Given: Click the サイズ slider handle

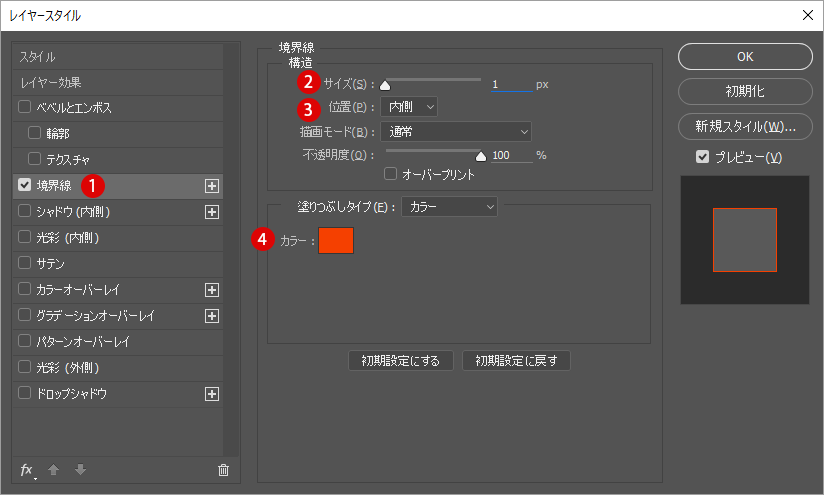Looking at the screenshot, I should click(385, 85).
